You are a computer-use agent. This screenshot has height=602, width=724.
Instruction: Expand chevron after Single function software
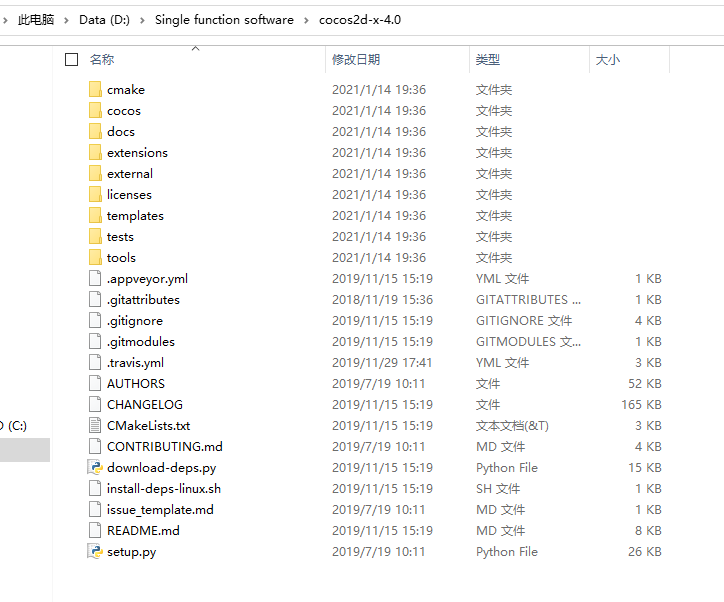306,20
